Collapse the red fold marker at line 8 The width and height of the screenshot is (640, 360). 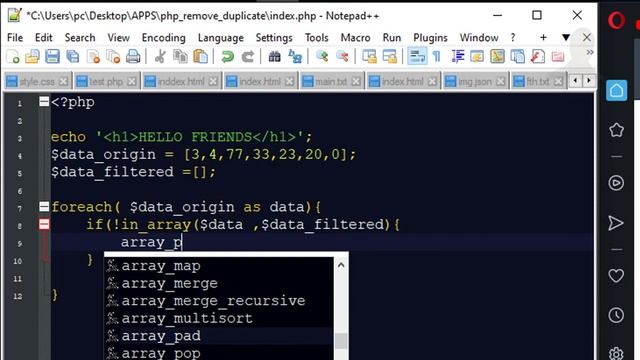(44, 224)
